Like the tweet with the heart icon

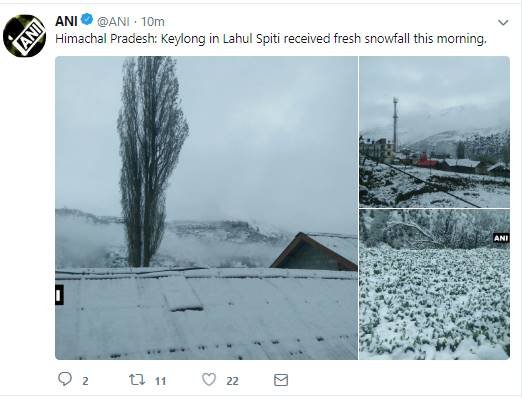point(209,379)
